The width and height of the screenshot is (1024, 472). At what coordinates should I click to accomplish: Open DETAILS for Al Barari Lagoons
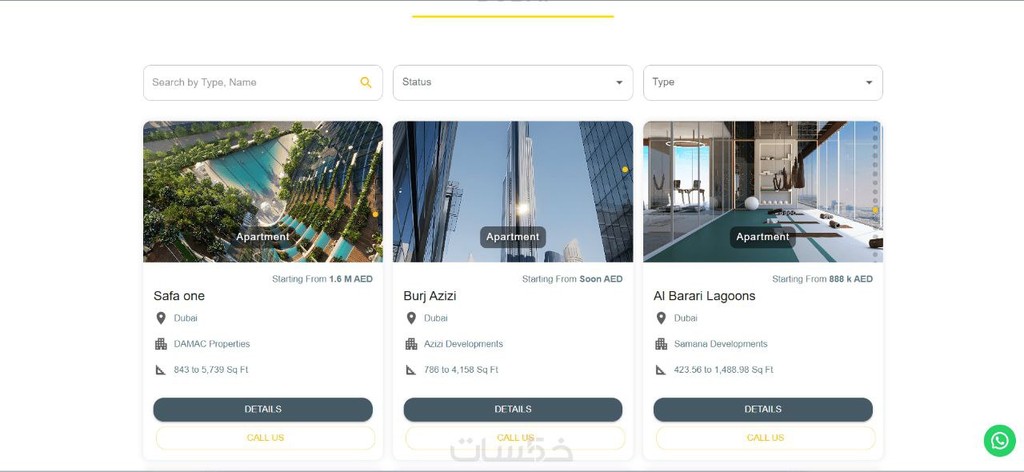pyautogui.click(x=763, y=409)
